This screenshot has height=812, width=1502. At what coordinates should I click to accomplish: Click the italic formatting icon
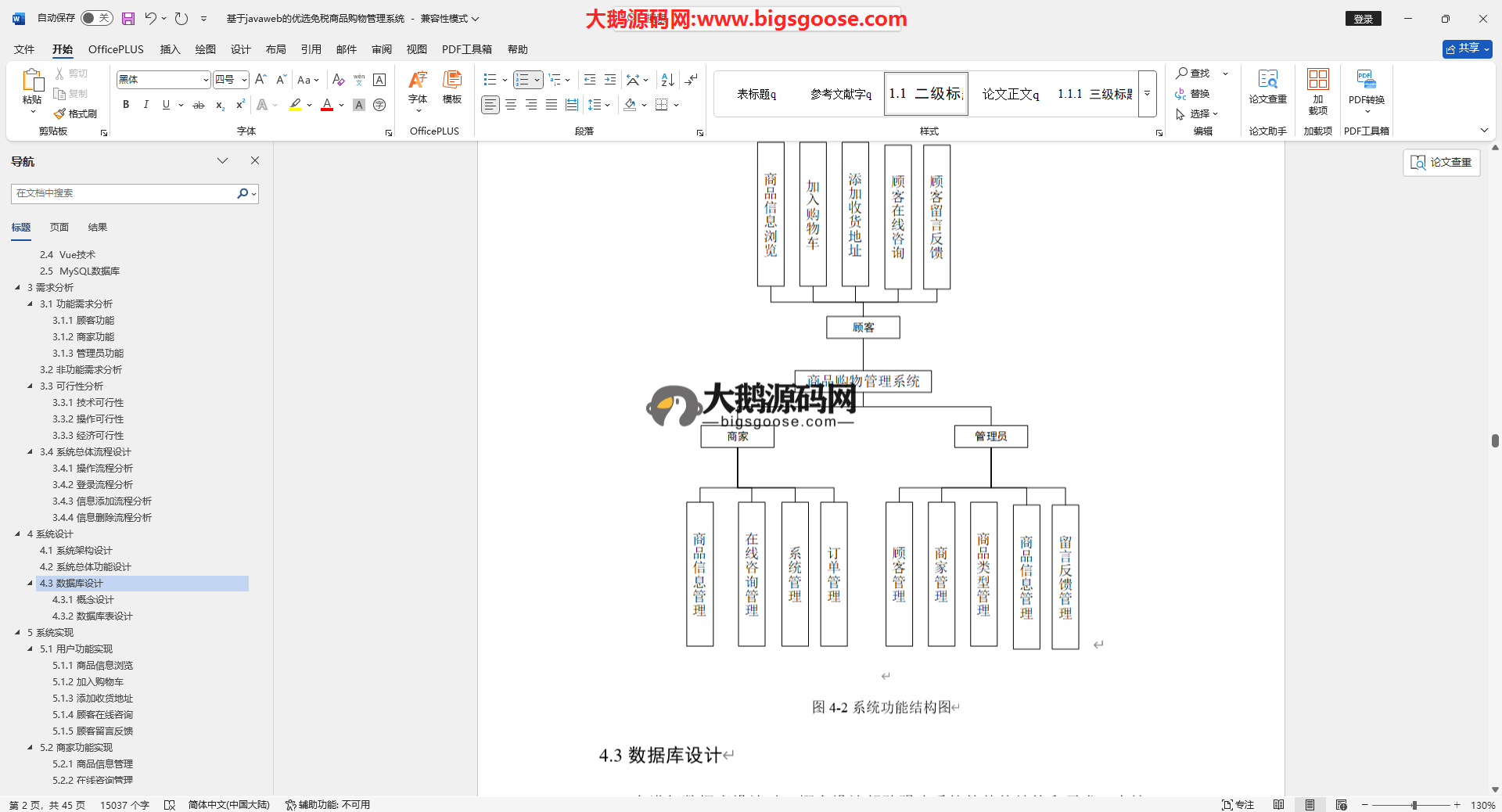[146, 105]
